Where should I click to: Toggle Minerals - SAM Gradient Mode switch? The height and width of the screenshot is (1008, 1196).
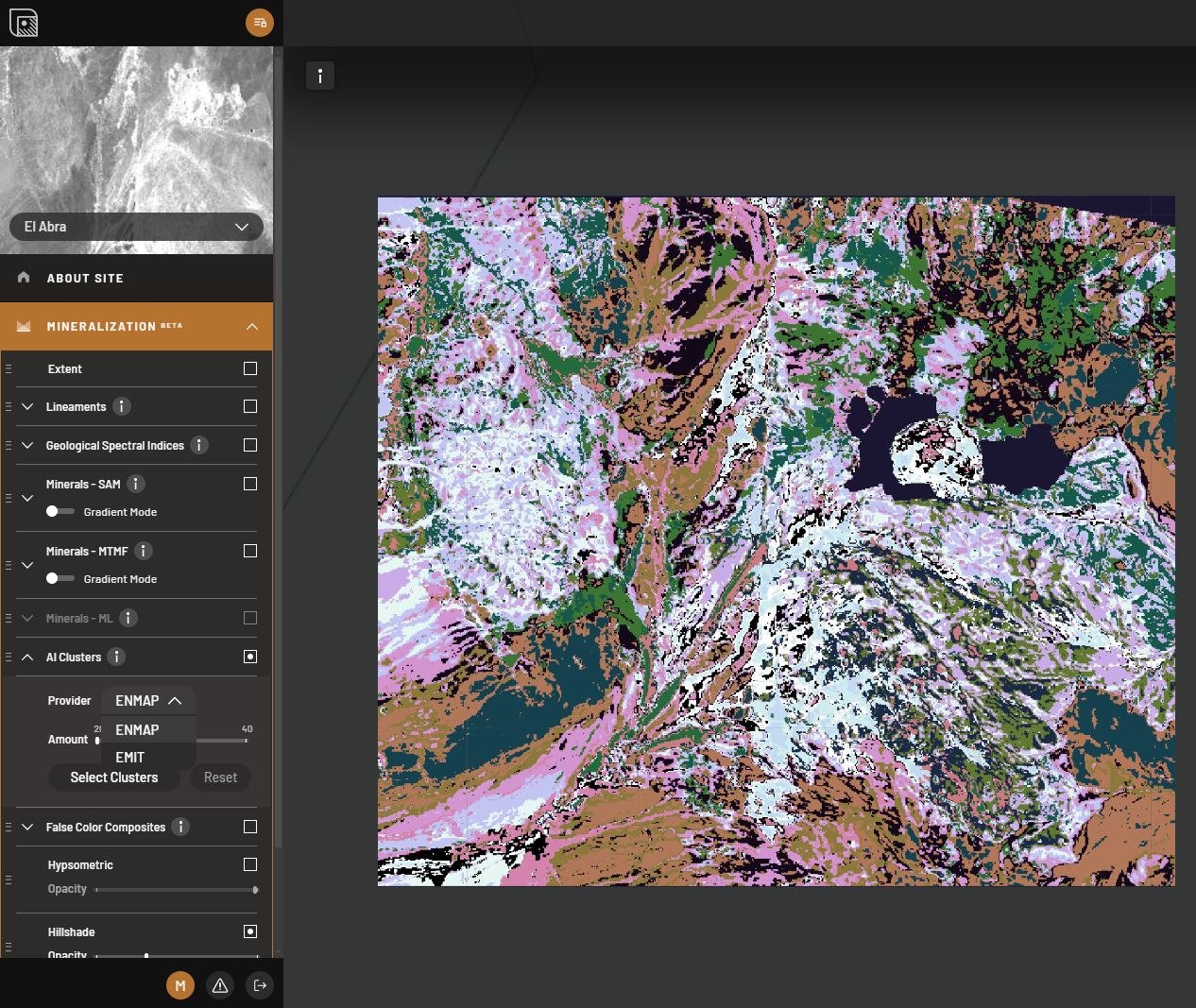(60, 511)
